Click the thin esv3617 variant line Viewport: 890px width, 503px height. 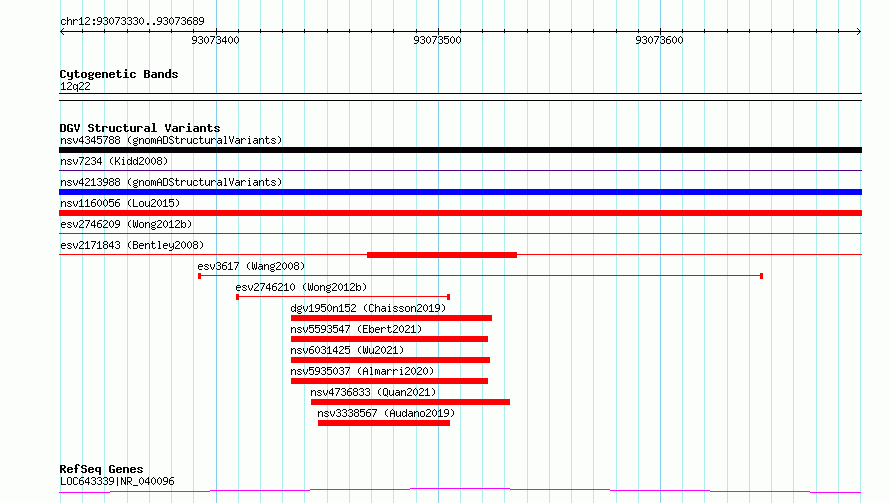(x=480, y=276)
